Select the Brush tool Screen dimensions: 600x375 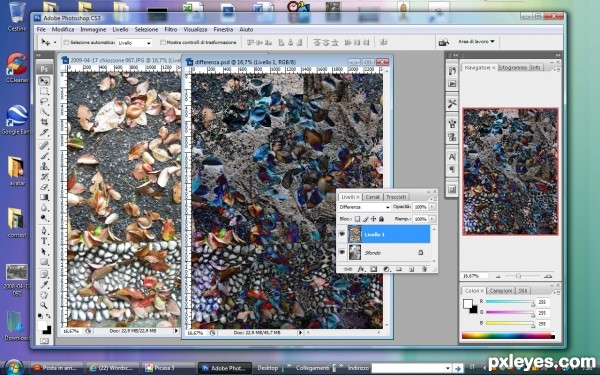(44, 156)
